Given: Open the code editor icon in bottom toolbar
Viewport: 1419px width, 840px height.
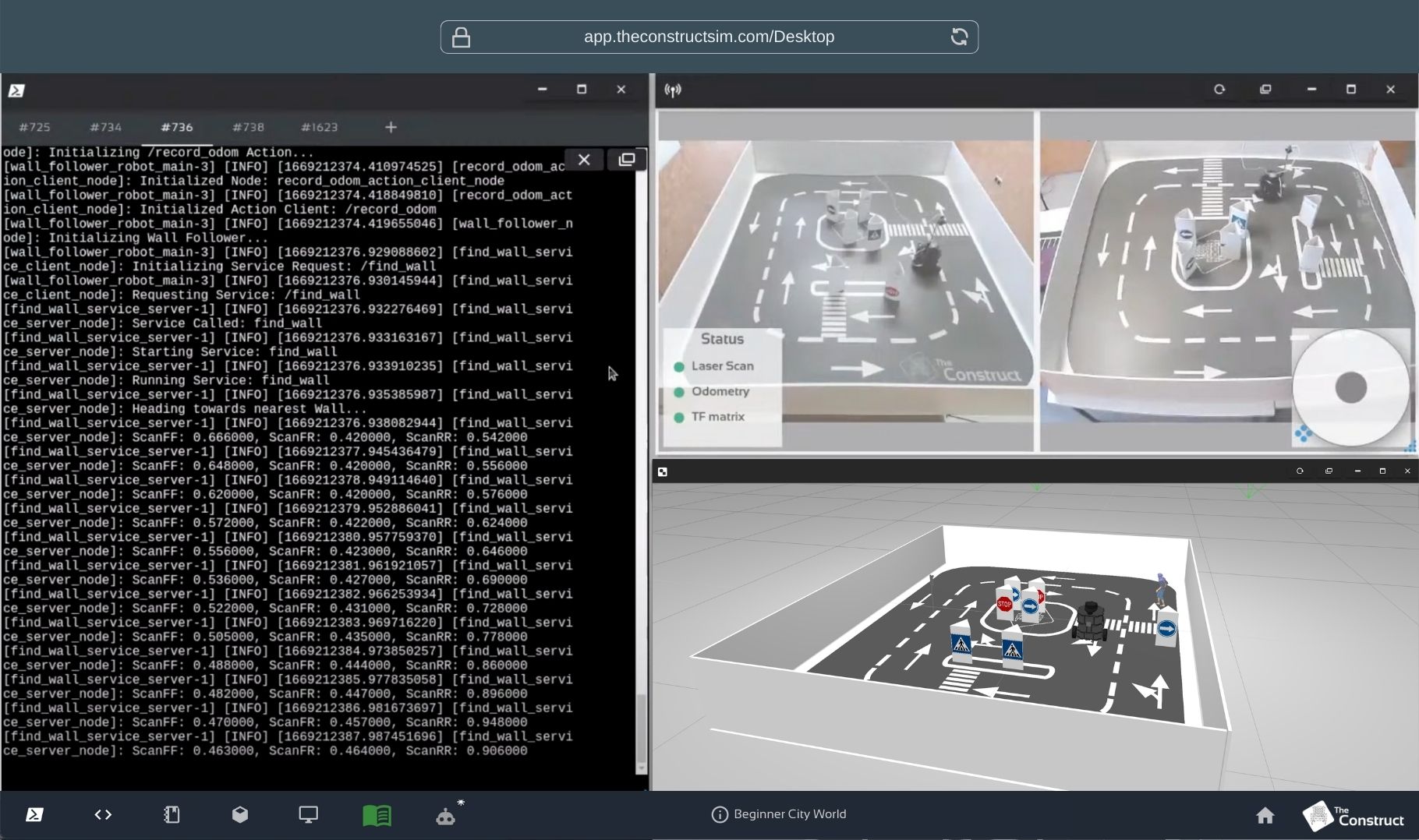Looking at the screenshot, I should (103, 815).
